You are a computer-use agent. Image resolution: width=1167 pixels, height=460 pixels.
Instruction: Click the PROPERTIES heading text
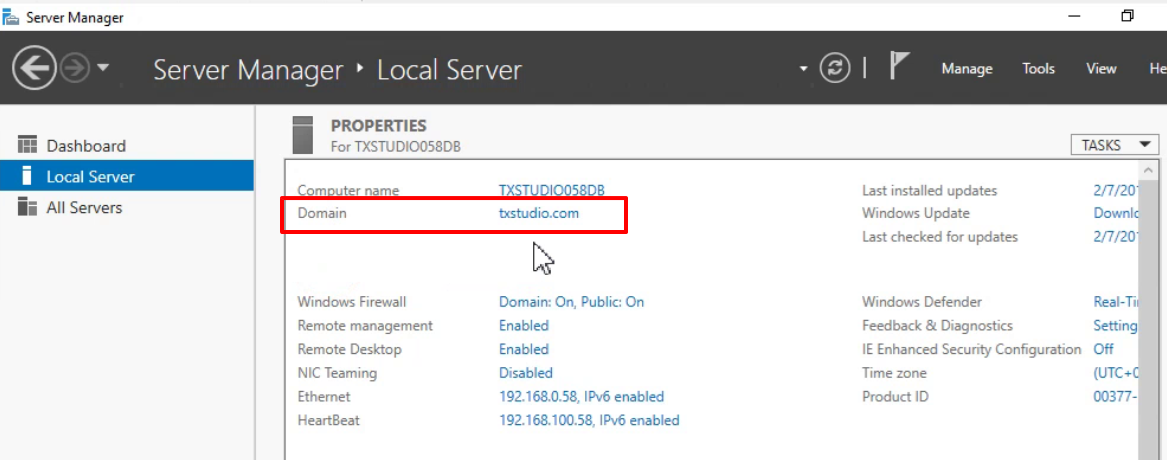(x=379, y=126)
